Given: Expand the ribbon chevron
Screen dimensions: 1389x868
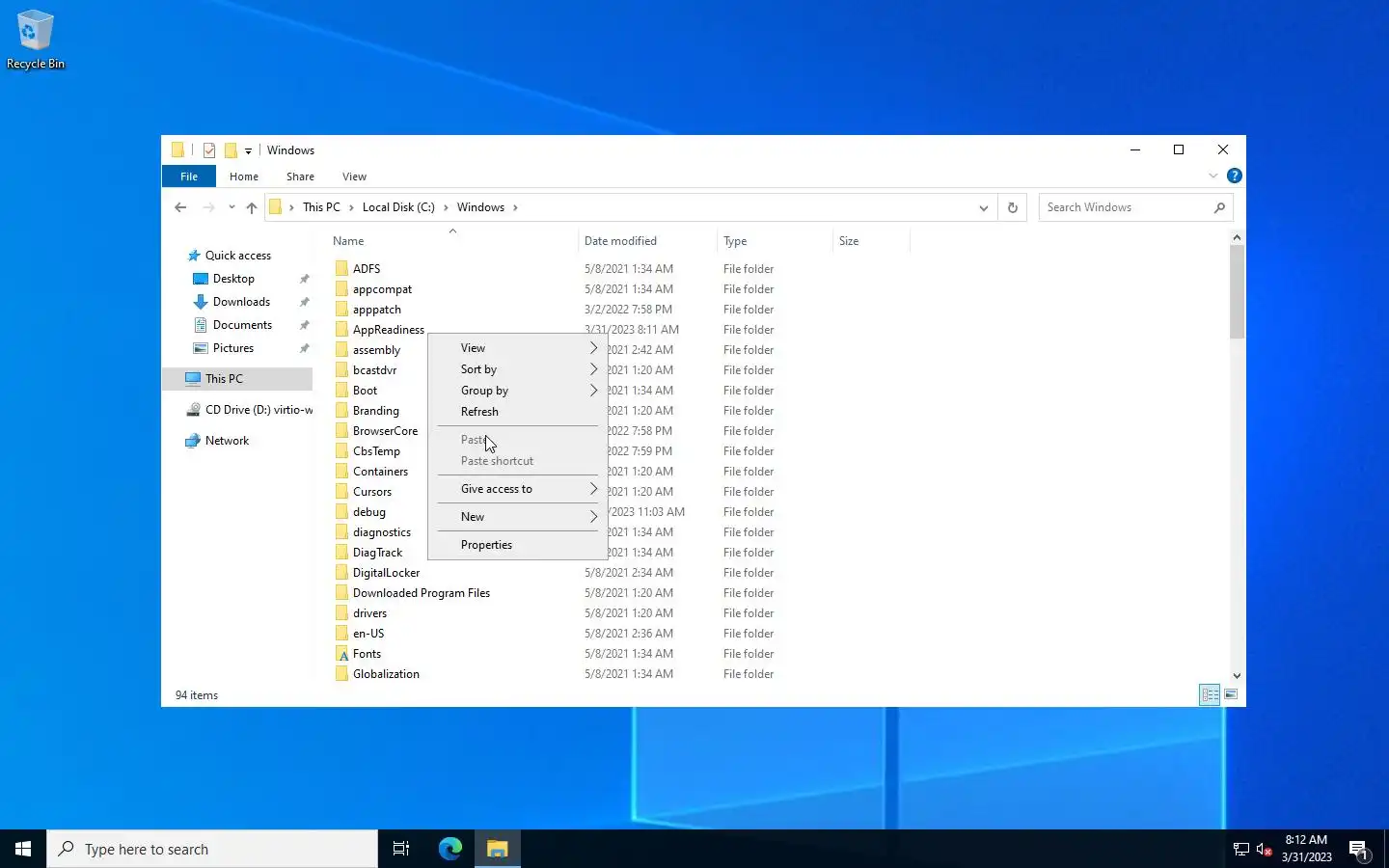Looking at the screenshot, I should pos(1212,176).
